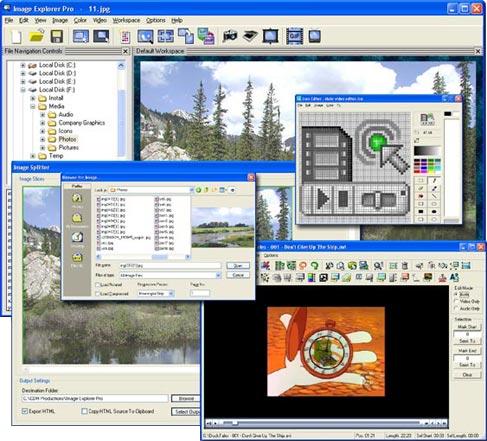Click the trash delete icon in video editor toolbar
Image resolution: width=487 pixels, height=441 pixels.
click(405, 266)
